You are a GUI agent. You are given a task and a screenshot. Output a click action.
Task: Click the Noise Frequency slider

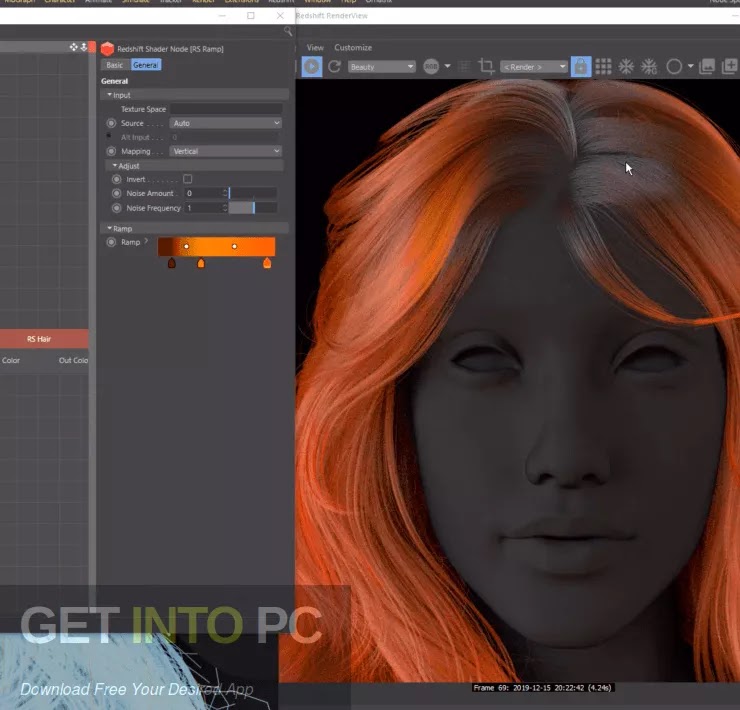click(252, 208)
